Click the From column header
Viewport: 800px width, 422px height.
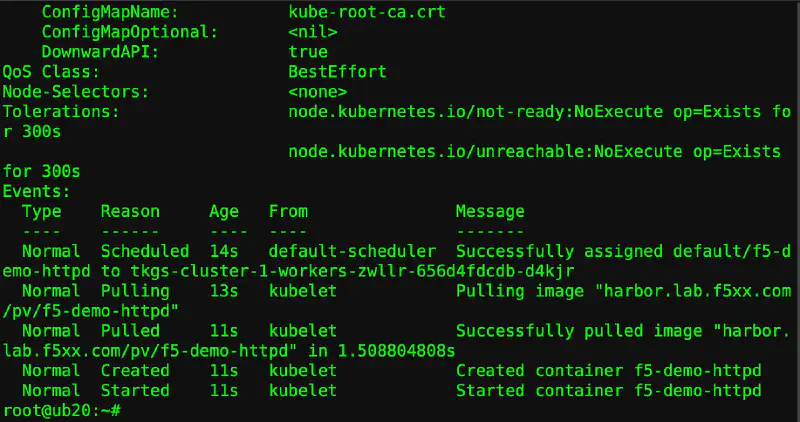[288, 211]
